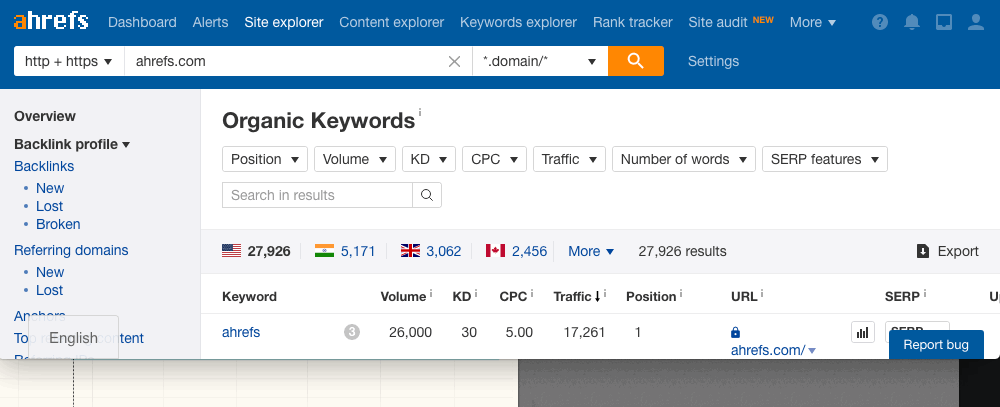The image size is (1000, 407).
Task: Select the United Kingdom flag results
Action: (x=431, y=251)
